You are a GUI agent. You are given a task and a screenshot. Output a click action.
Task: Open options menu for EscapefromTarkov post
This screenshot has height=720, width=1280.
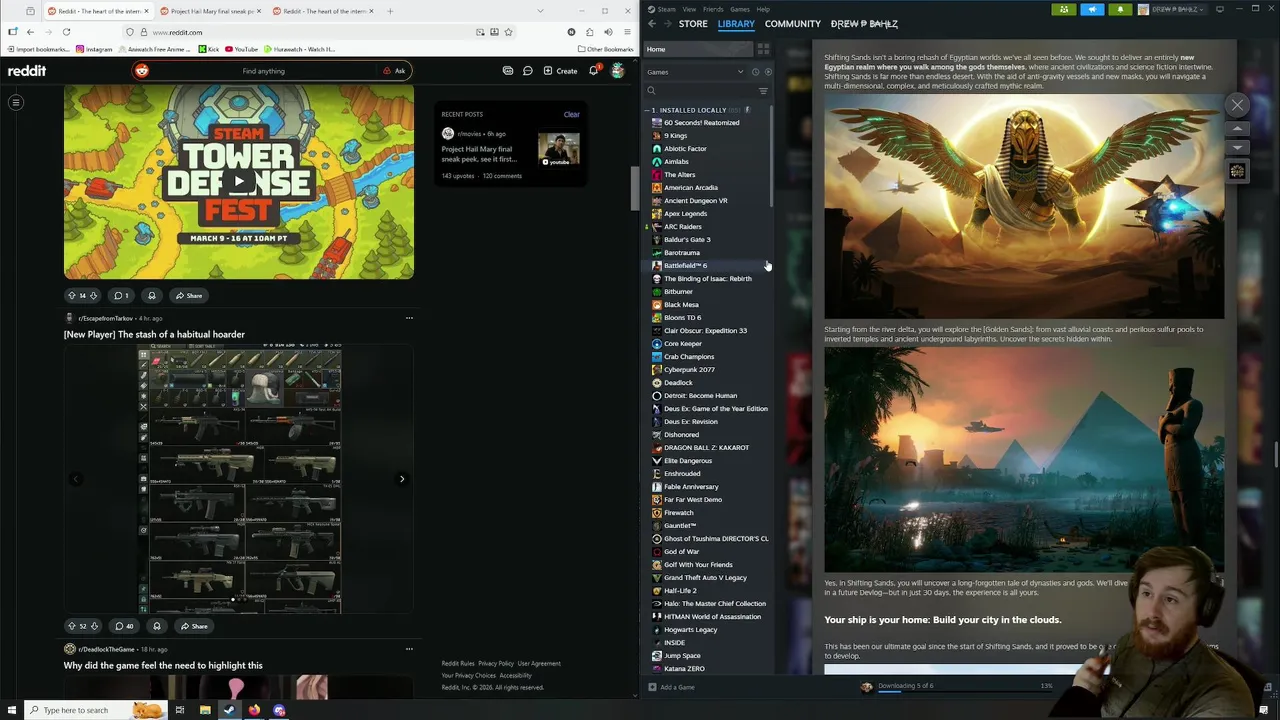point(409,318)
